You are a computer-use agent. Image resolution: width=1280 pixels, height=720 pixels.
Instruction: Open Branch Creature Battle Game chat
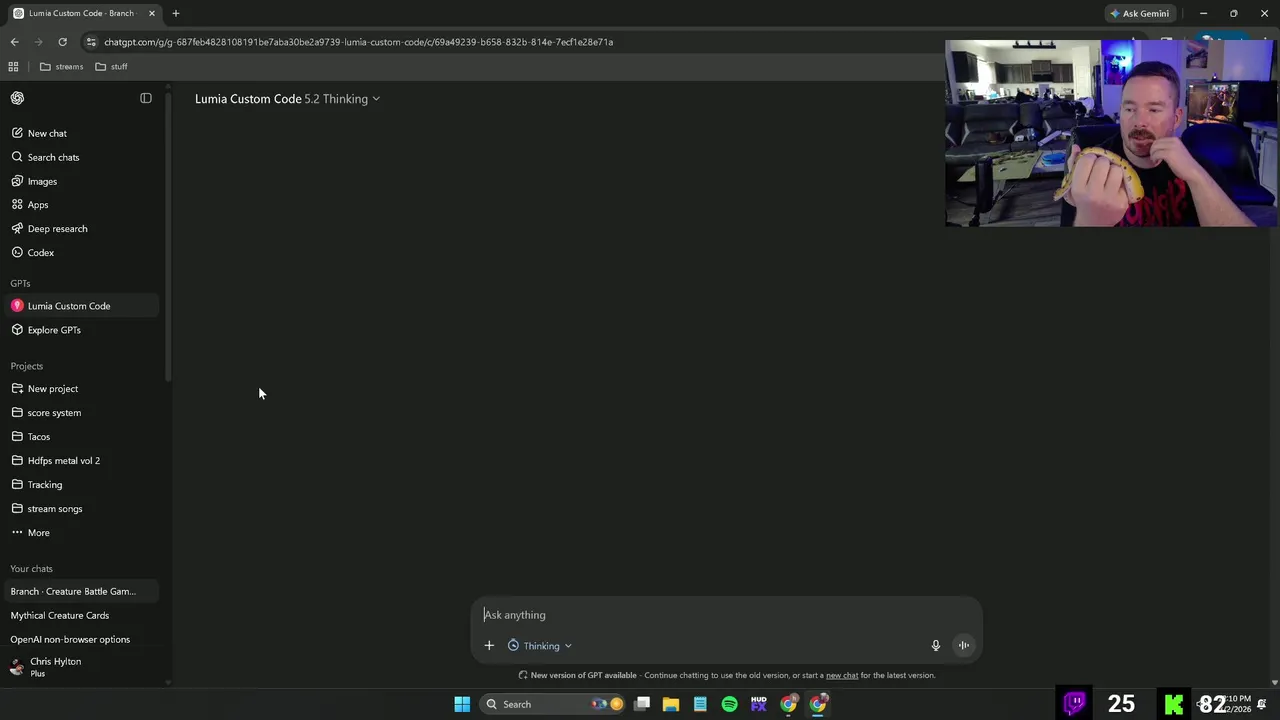coord(80,591)
